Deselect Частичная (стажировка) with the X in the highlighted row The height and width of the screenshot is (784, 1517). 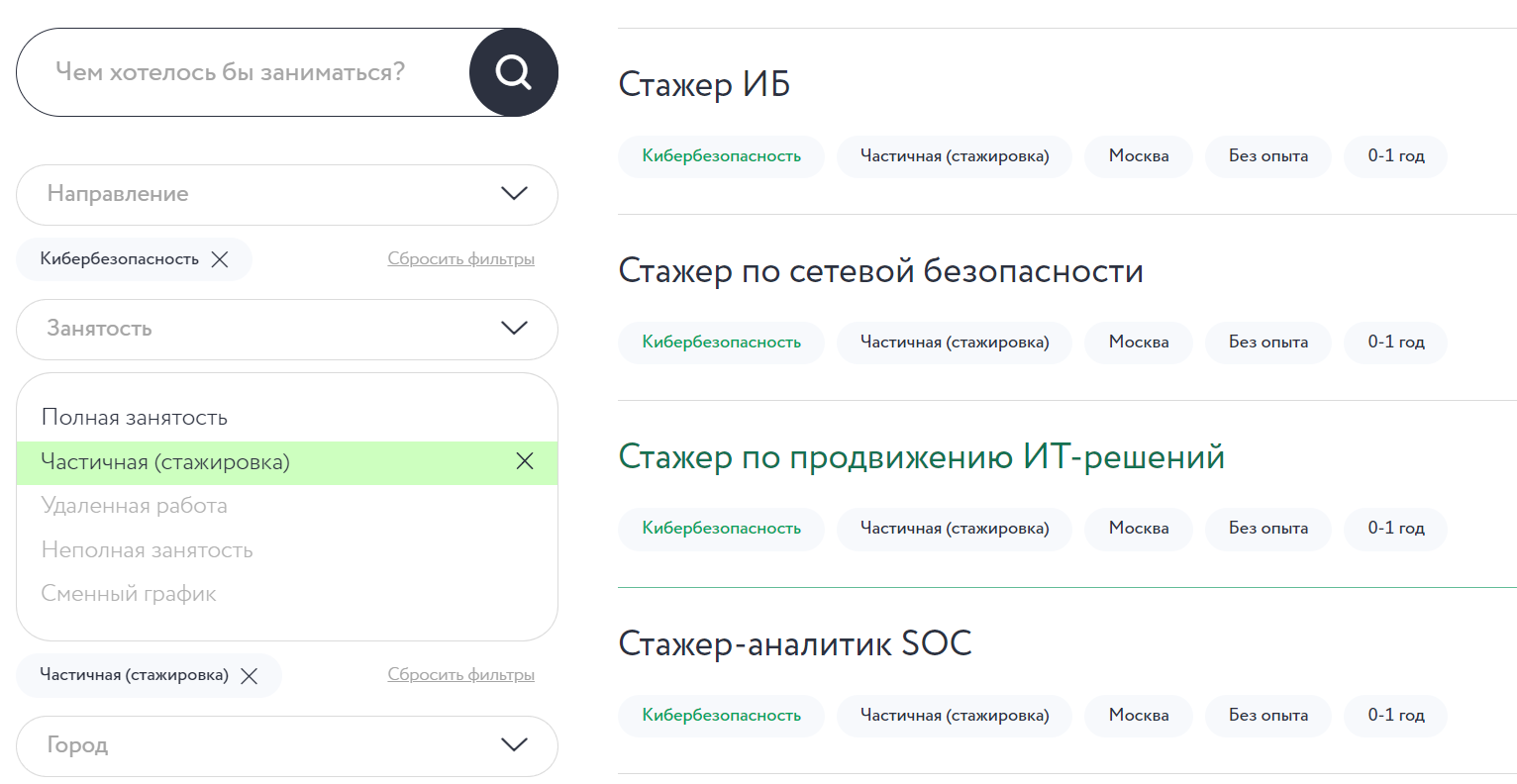(x=525, y=461)
